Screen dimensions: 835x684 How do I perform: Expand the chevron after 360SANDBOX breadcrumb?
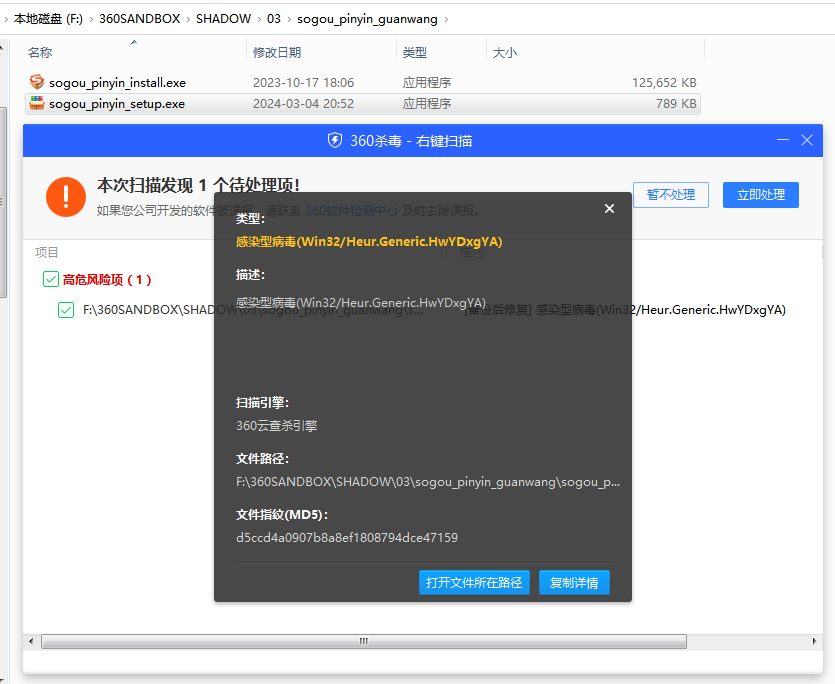[x=188, y=20]
